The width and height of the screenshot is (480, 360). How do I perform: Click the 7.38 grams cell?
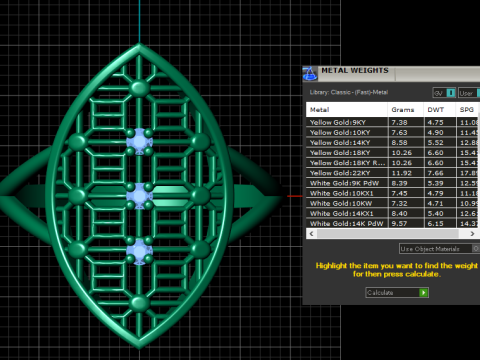pos(406,122)
